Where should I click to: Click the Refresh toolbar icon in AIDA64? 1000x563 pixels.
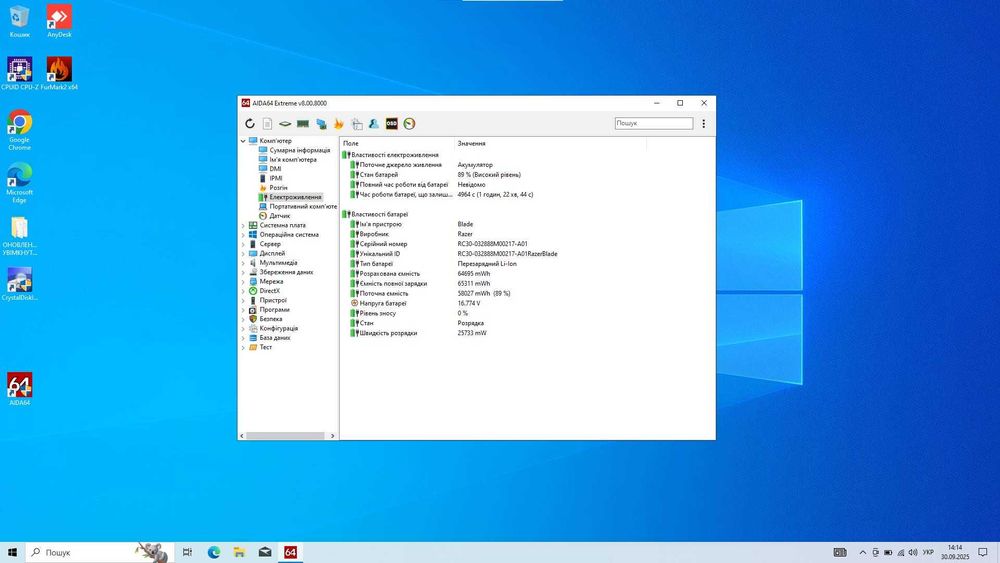click(x=250, y=124)
